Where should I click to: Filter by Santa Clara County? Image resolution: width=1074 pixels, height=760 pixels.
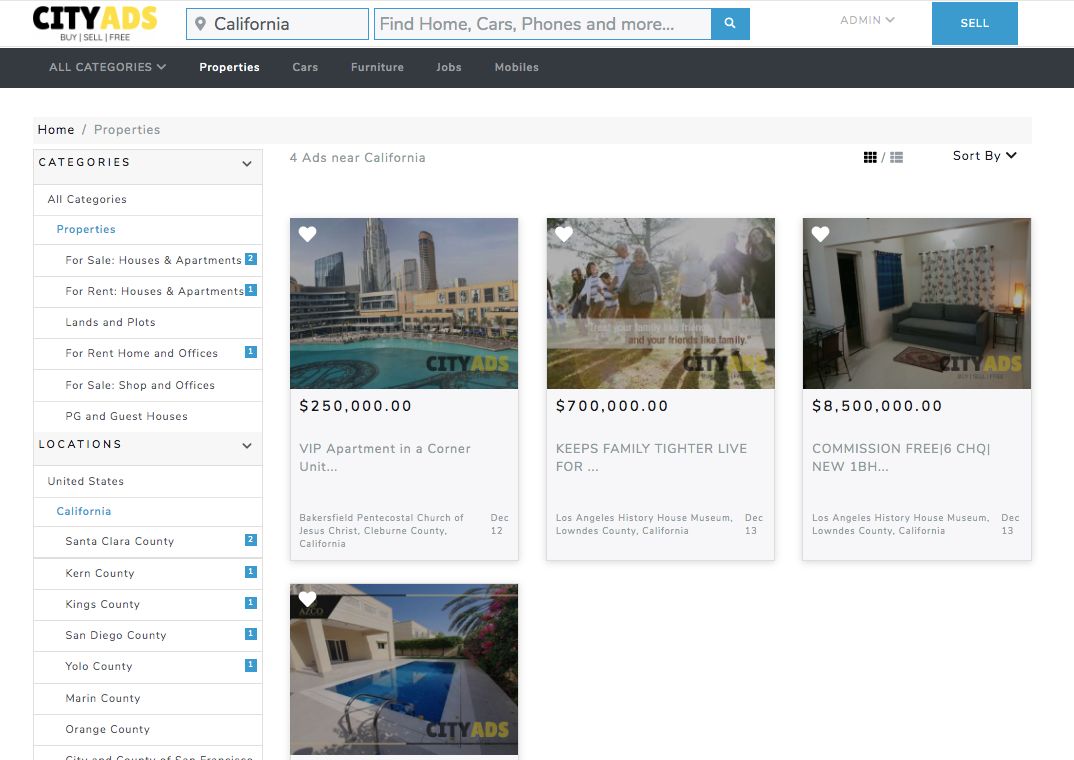[120, 541]
